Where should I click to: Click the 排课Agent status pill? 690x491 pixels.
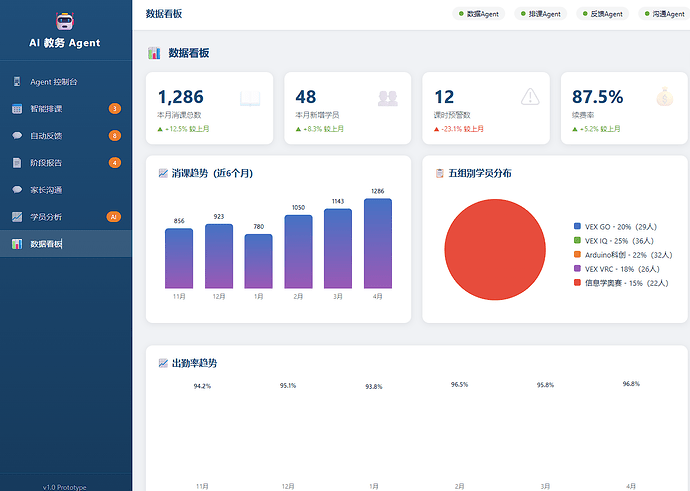tap(540, 14)
